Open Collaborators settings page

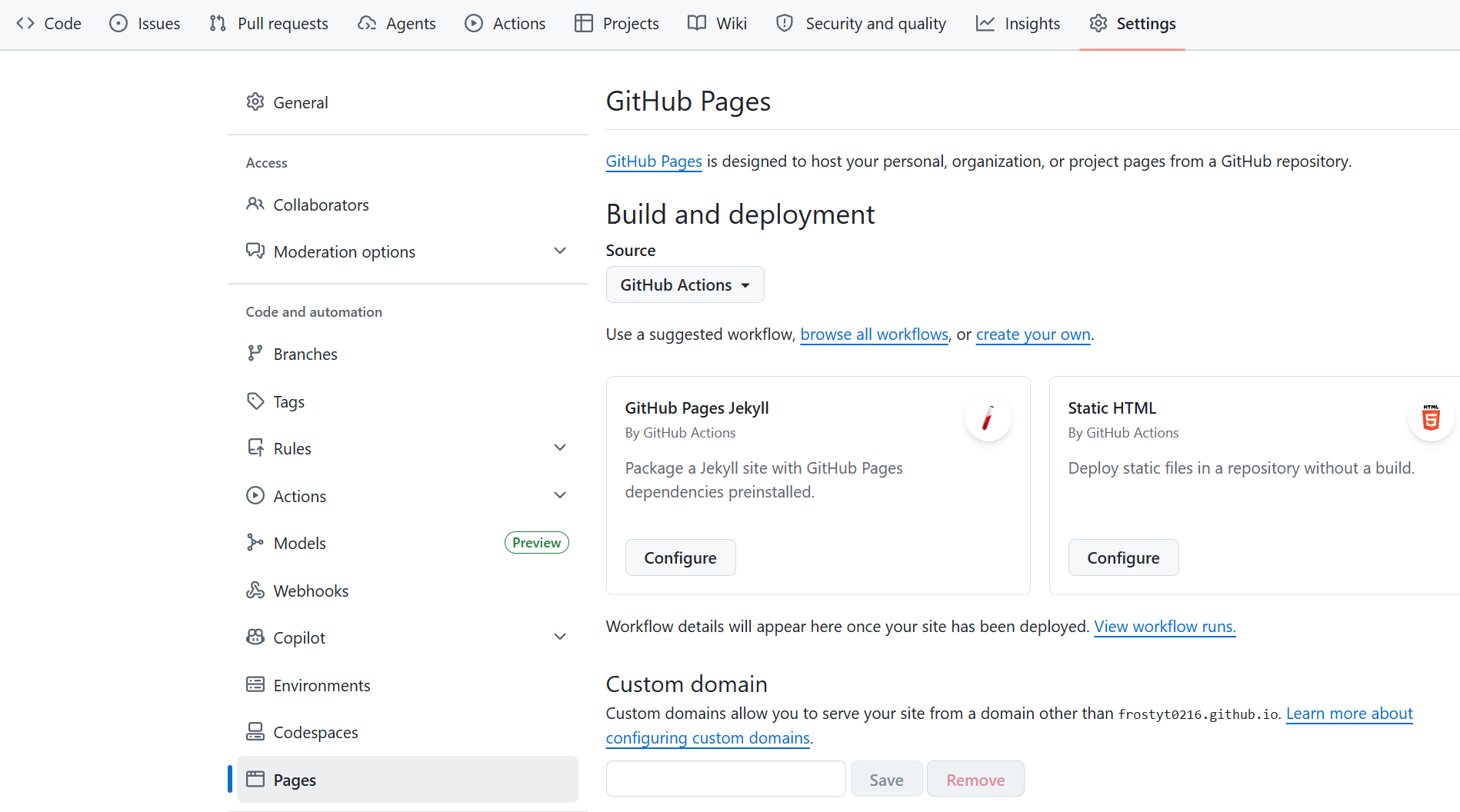coord(408,204)
